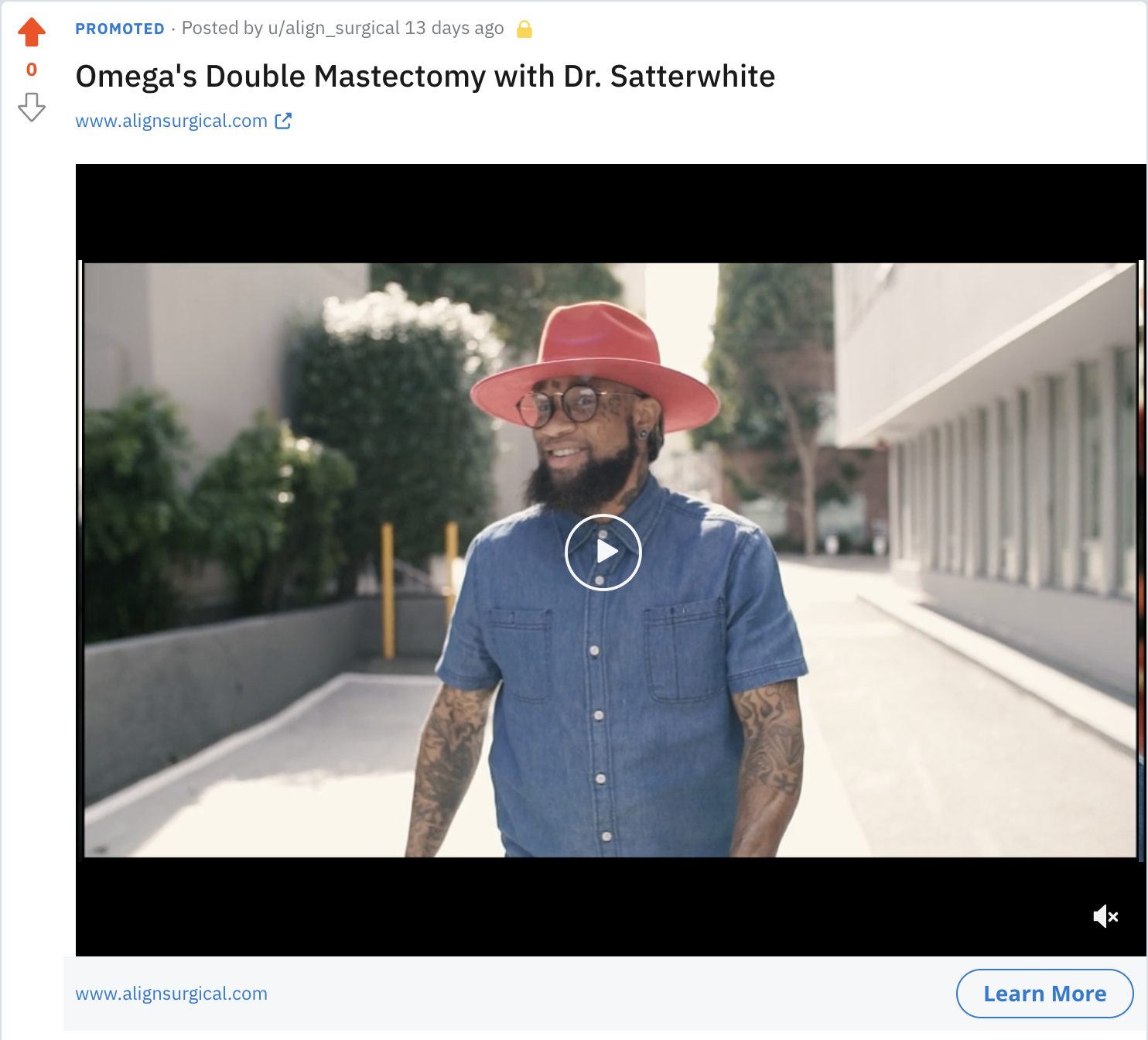Click the gray footer bar of the ad

click(x=605, y=994)
